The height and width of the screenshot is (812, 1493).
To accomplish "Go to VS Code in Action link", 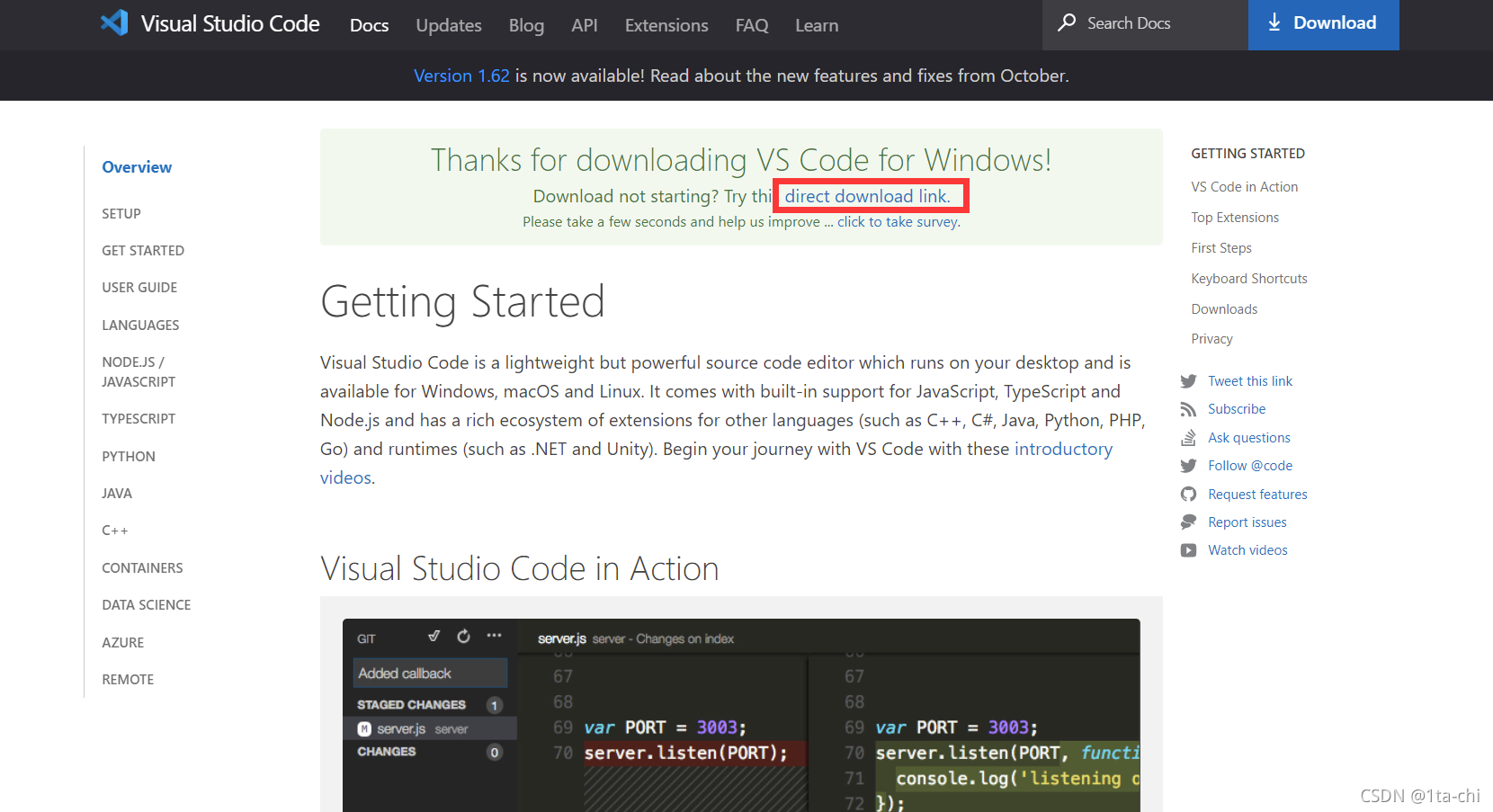I will [x=1245, y=187].
